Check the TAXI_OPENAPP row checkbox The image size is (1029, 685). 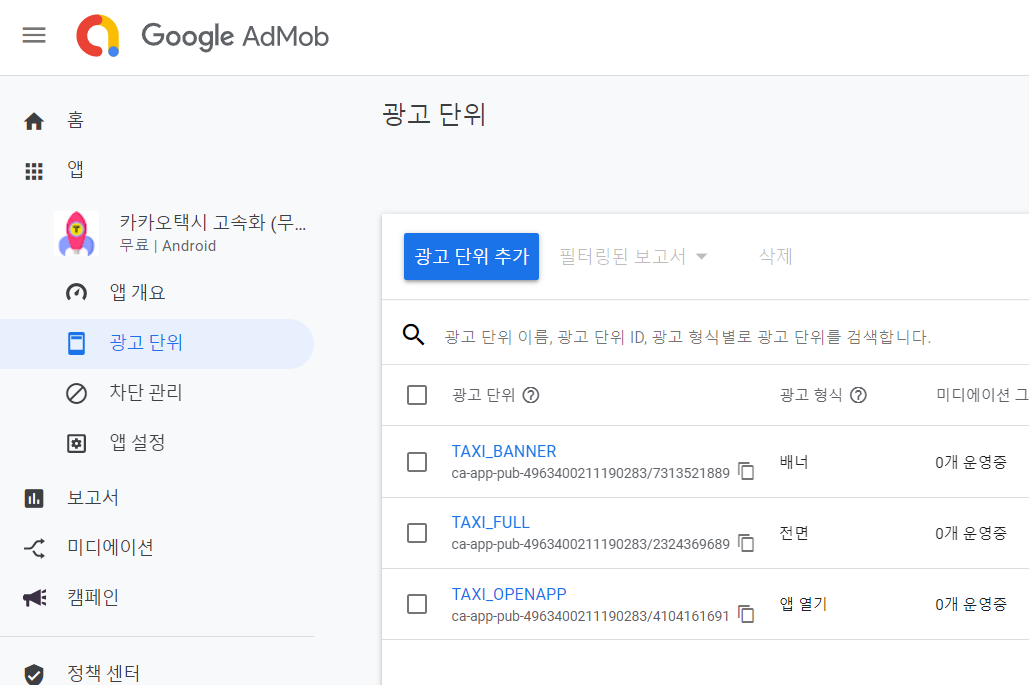pos(417,604)
